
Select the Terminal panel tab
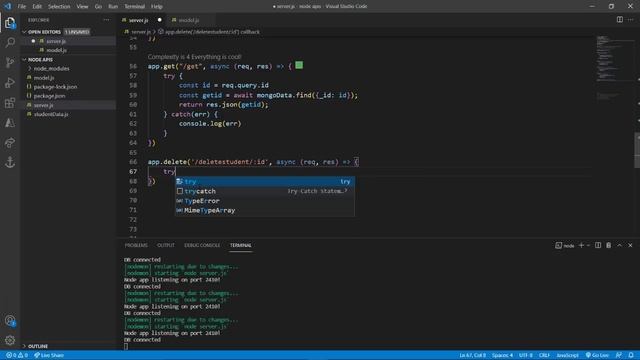pos(241,245)
